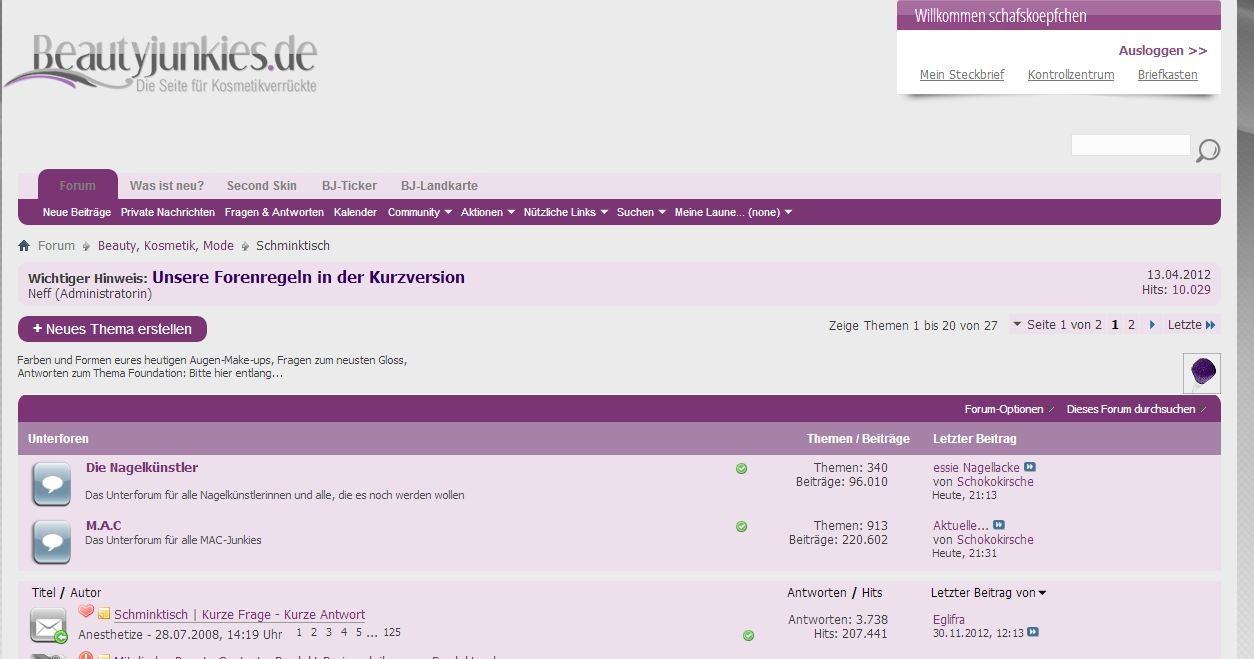Switch to the Was ist neu? tab

[x=166, y=185]
